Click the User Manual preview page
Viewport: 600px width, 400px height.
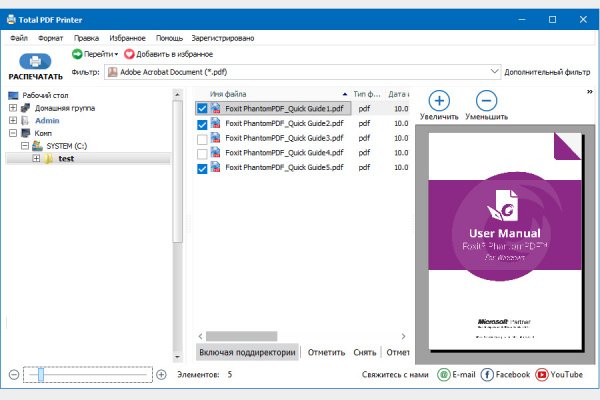505,241
